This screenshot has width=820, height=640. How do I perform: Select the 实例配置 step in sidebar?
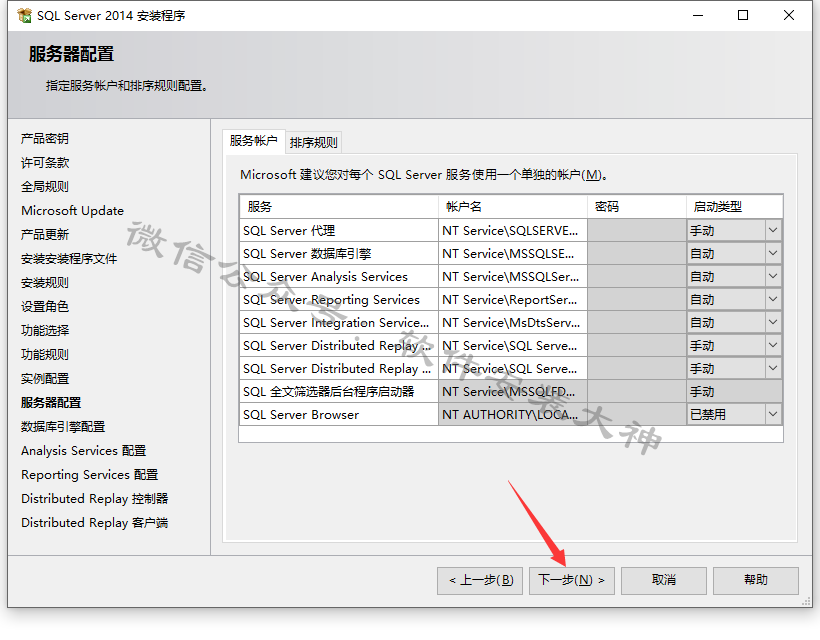point(45,379)
